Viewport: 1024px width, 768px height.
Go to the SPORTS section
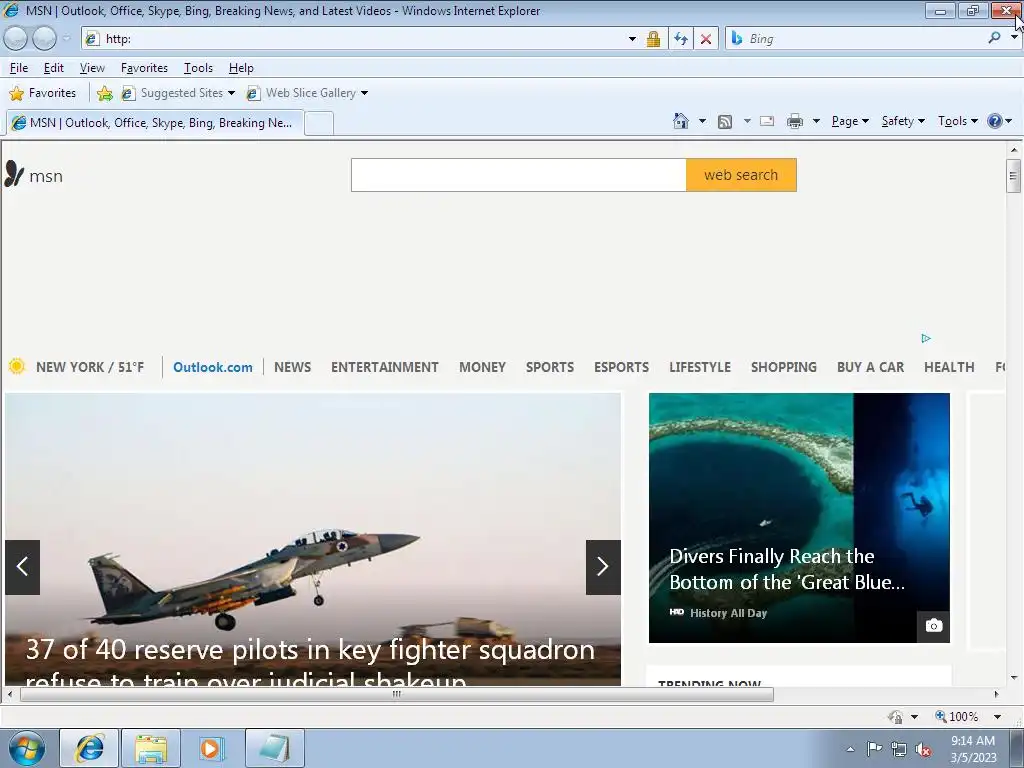(x=550, y=367)
